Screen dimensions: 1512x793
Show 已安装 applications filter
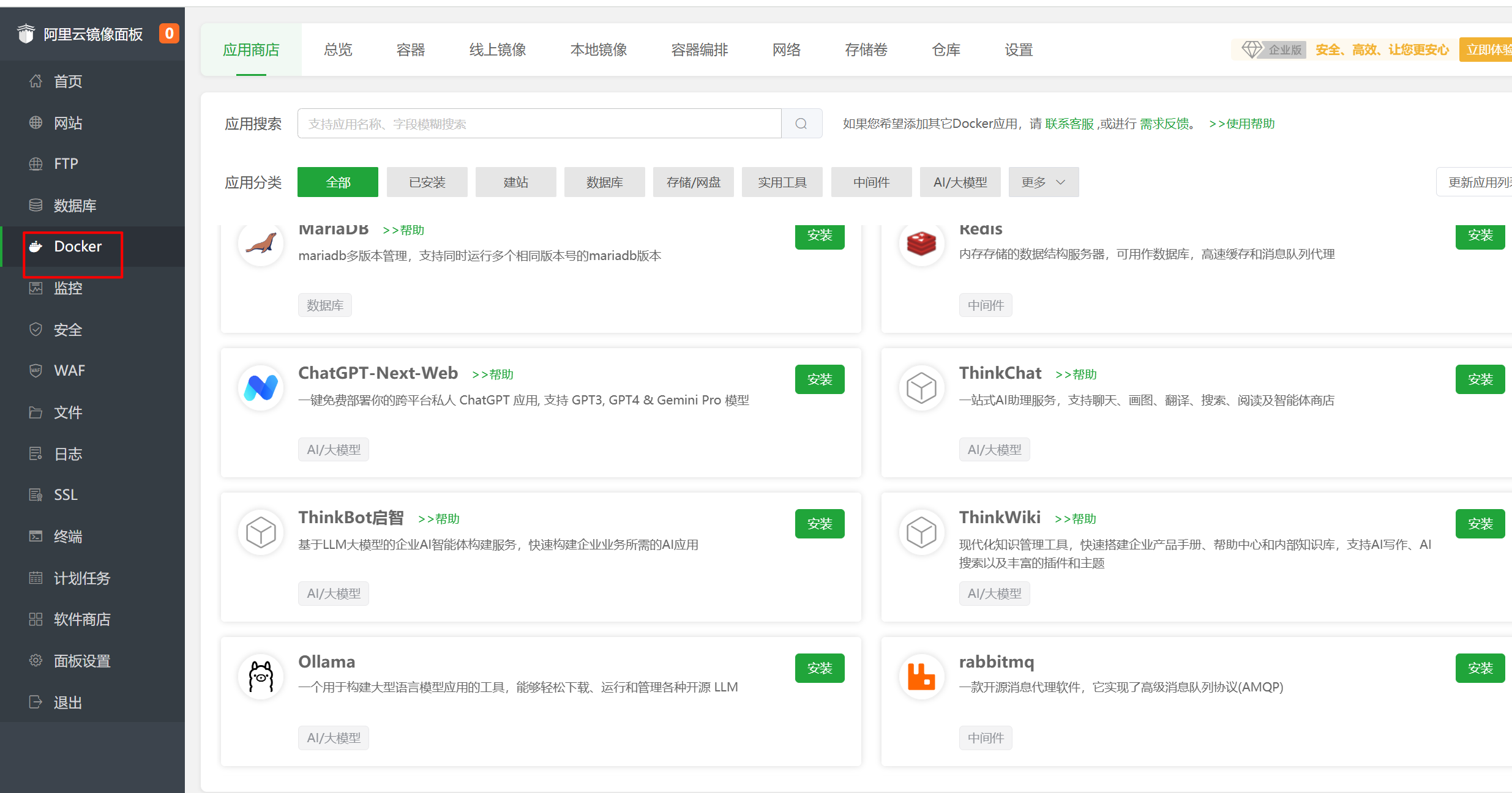427,182
